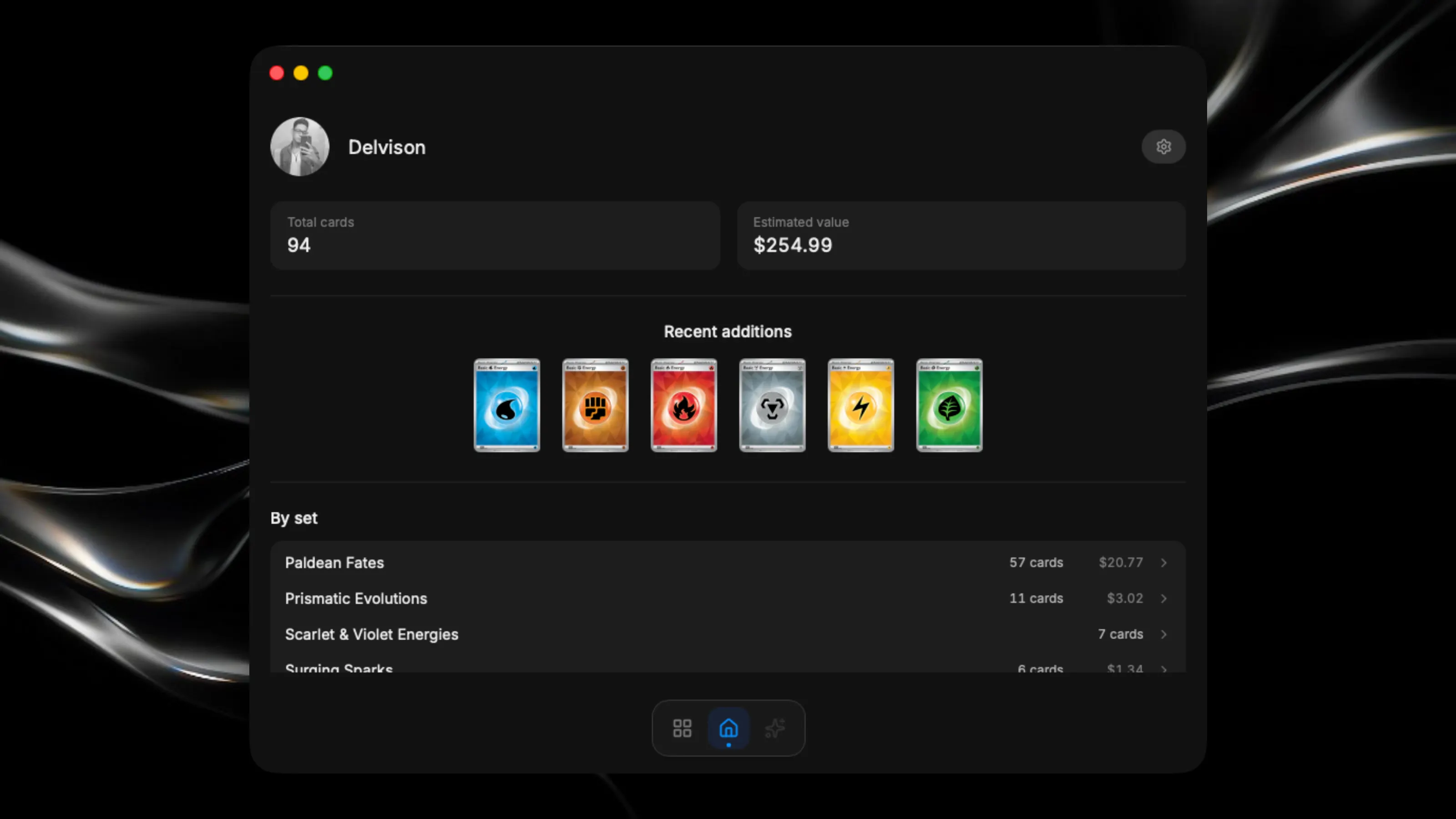This screenshot has width=1456, height=819.
Task: Click the 11 cards count
Action: (1036, 598)
